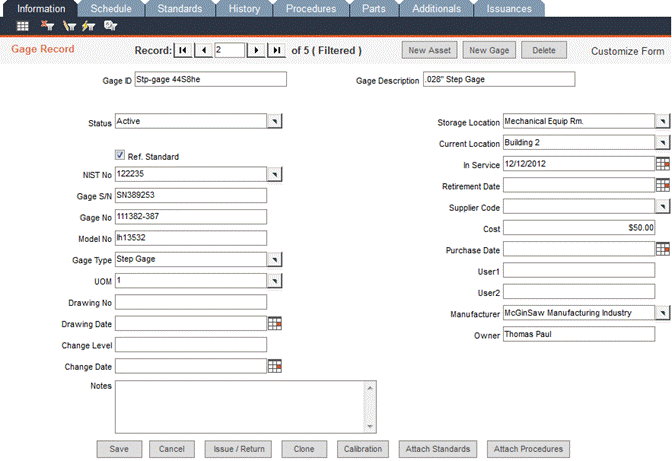Screen dimensions: 672x461
Task: Go to the first record
Action: 182,50
